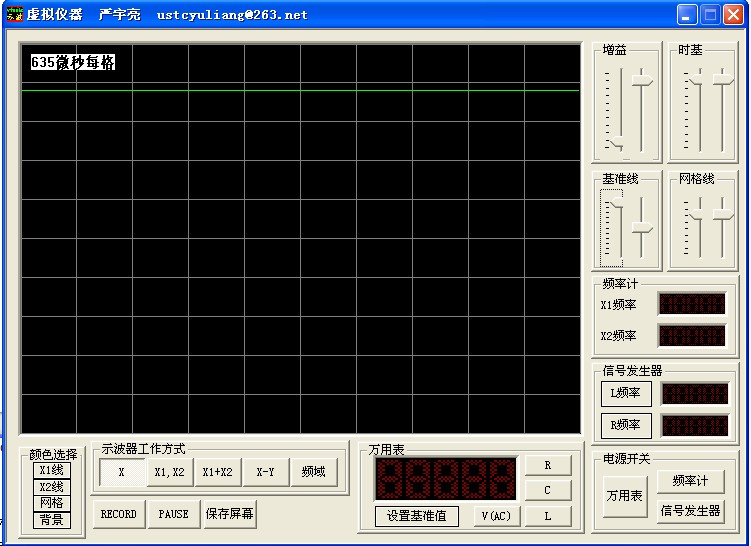
Task: Toggle the 万用表 power switch
Action: click(624, 496)
